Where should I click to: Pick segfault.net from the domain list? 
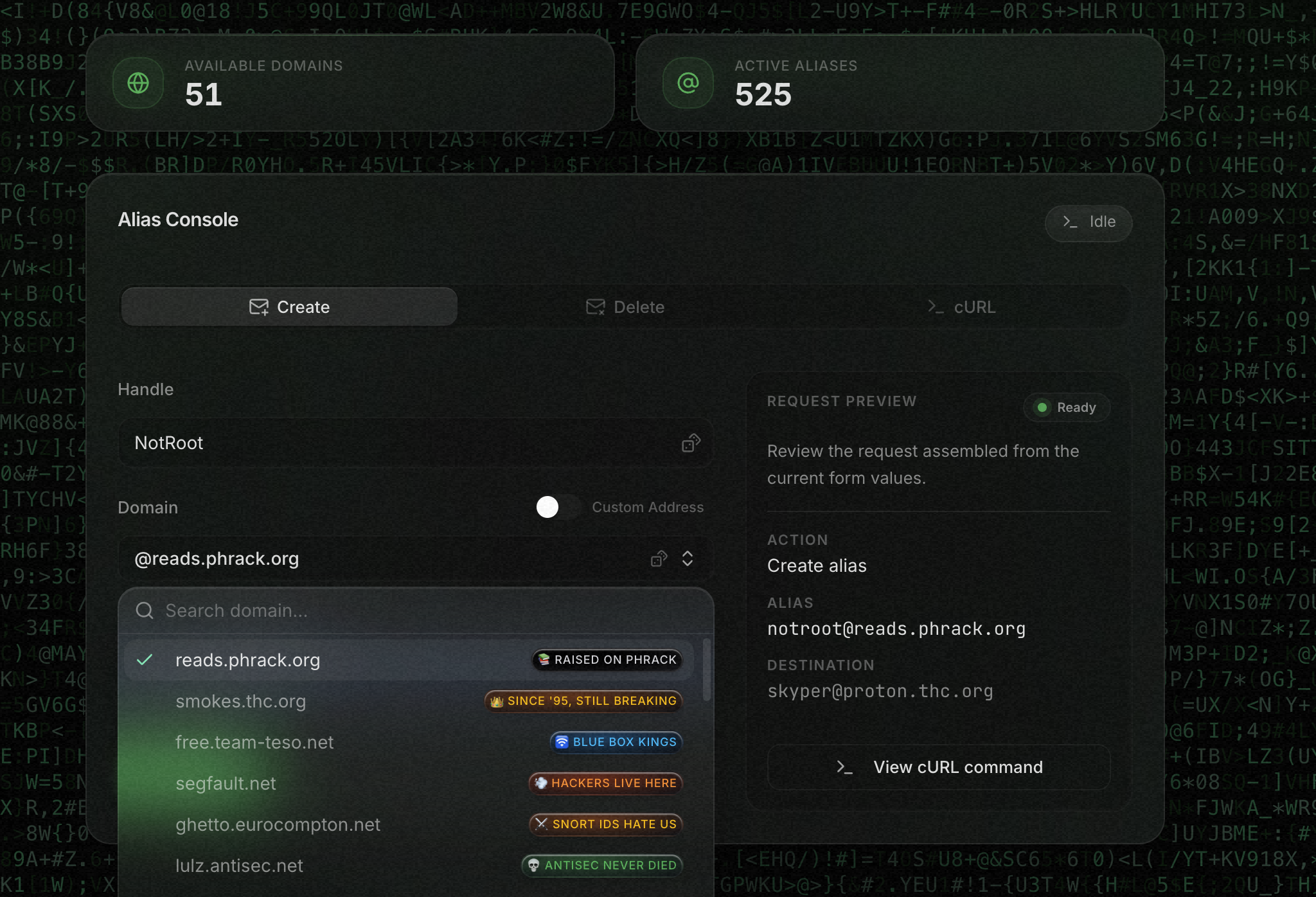click(x=409, y=783)
